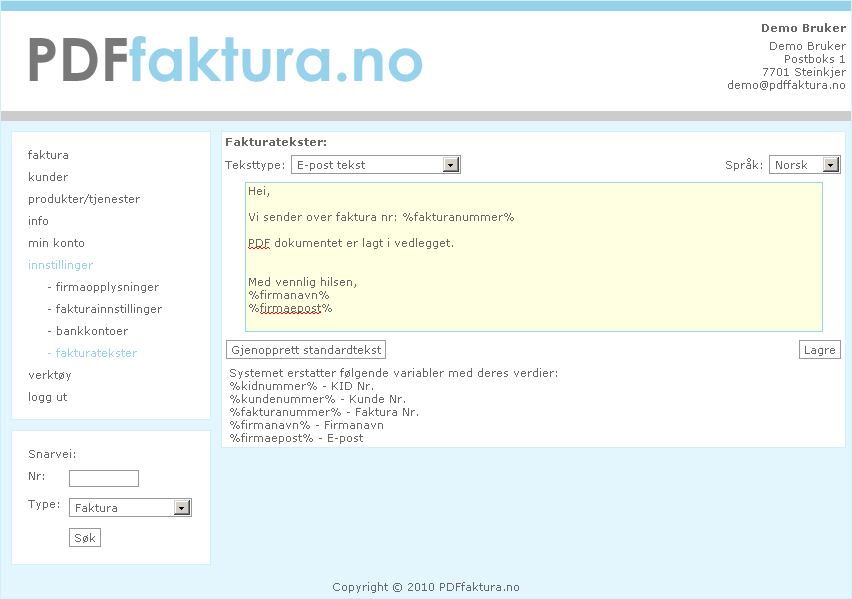Click the '%kundenummer% - Kunde Nr.' line
The width and height of the screenshot is (852, 599).
[317, 400]
